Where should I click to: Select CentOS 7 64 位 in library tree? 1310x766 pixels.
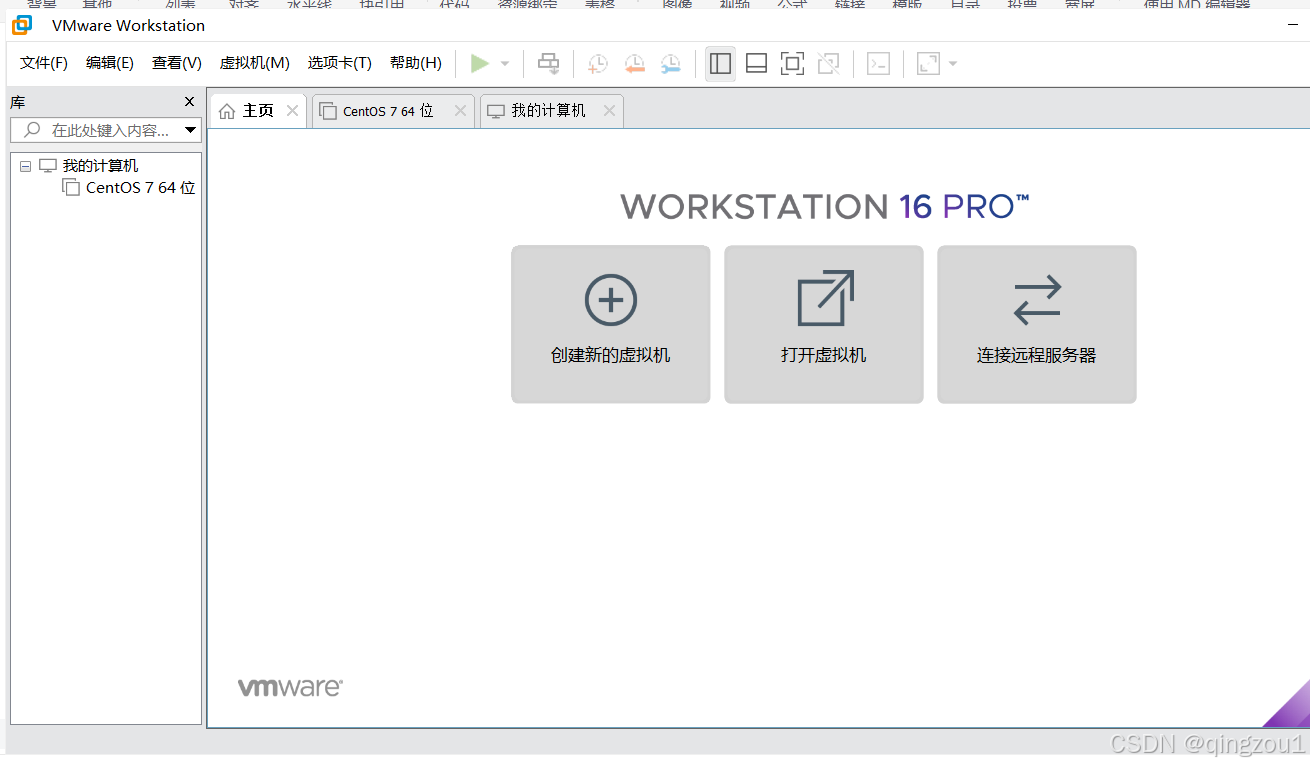[140, 188]
